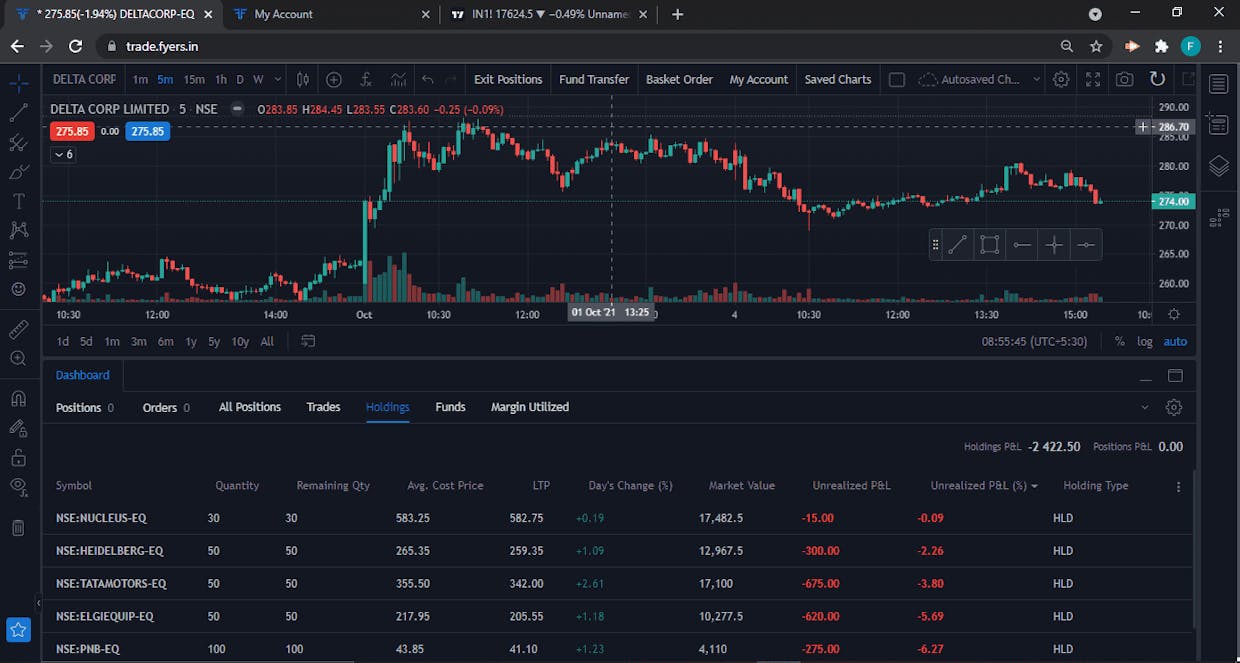Open the Autosaved Chart layout dropdown

[979, 79]
